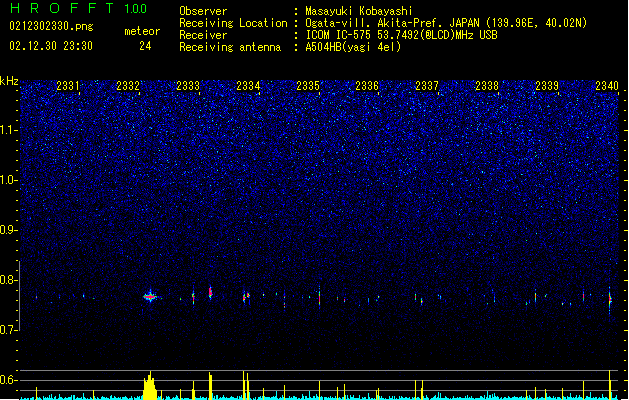Click the meteor label
This screenshot has width=629, height=400.
pos(142,31)
